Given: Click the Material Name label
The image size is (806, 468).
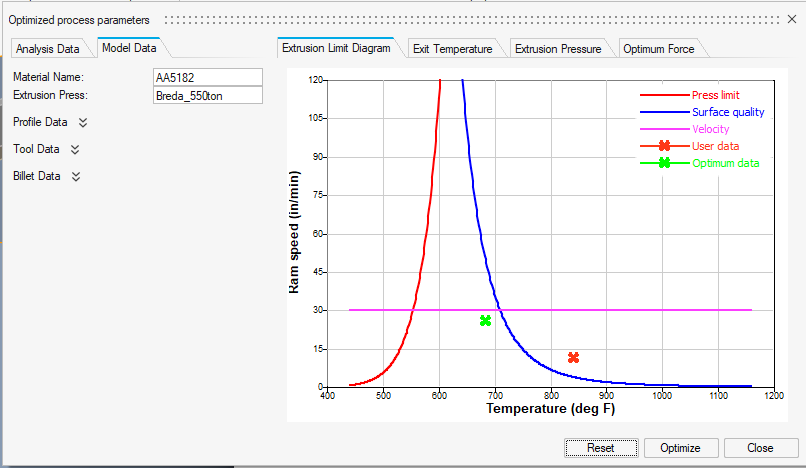Looking at the screenshot, I should coord(48,77).
